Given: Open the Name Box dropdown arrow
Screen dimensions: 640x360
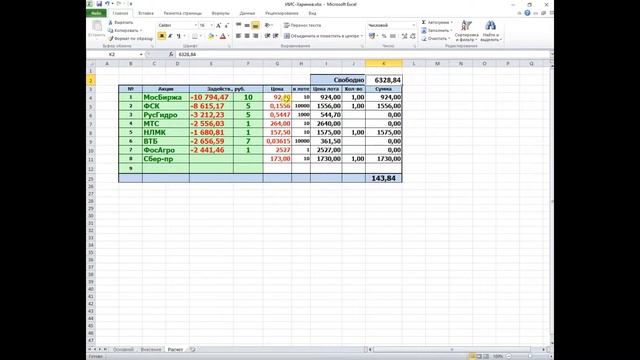Looking at the screenshot, I should [x=141, y=54].
